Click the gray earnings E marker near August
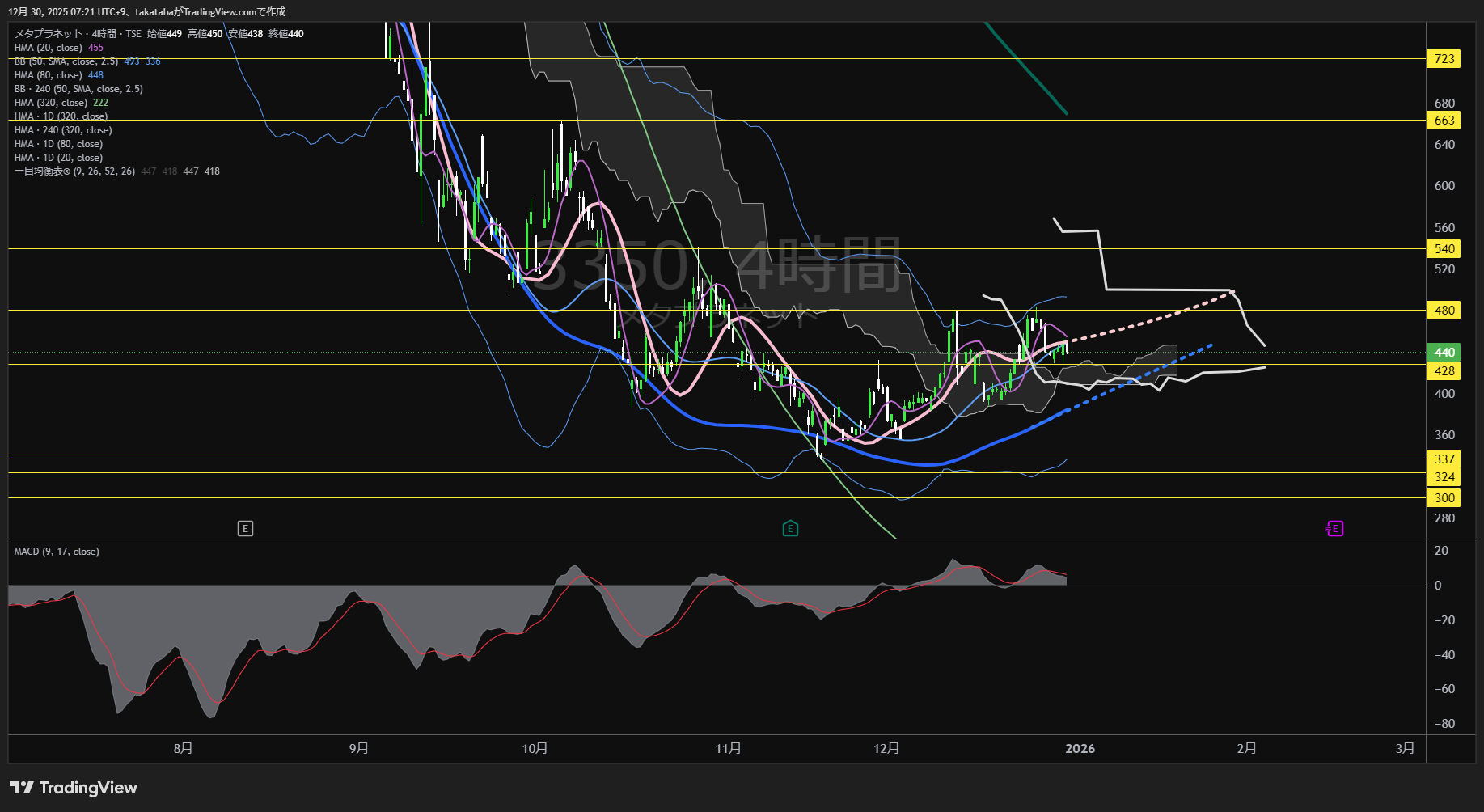The height and width of the screenshot is (812, 1484). [x=245, y=529]
